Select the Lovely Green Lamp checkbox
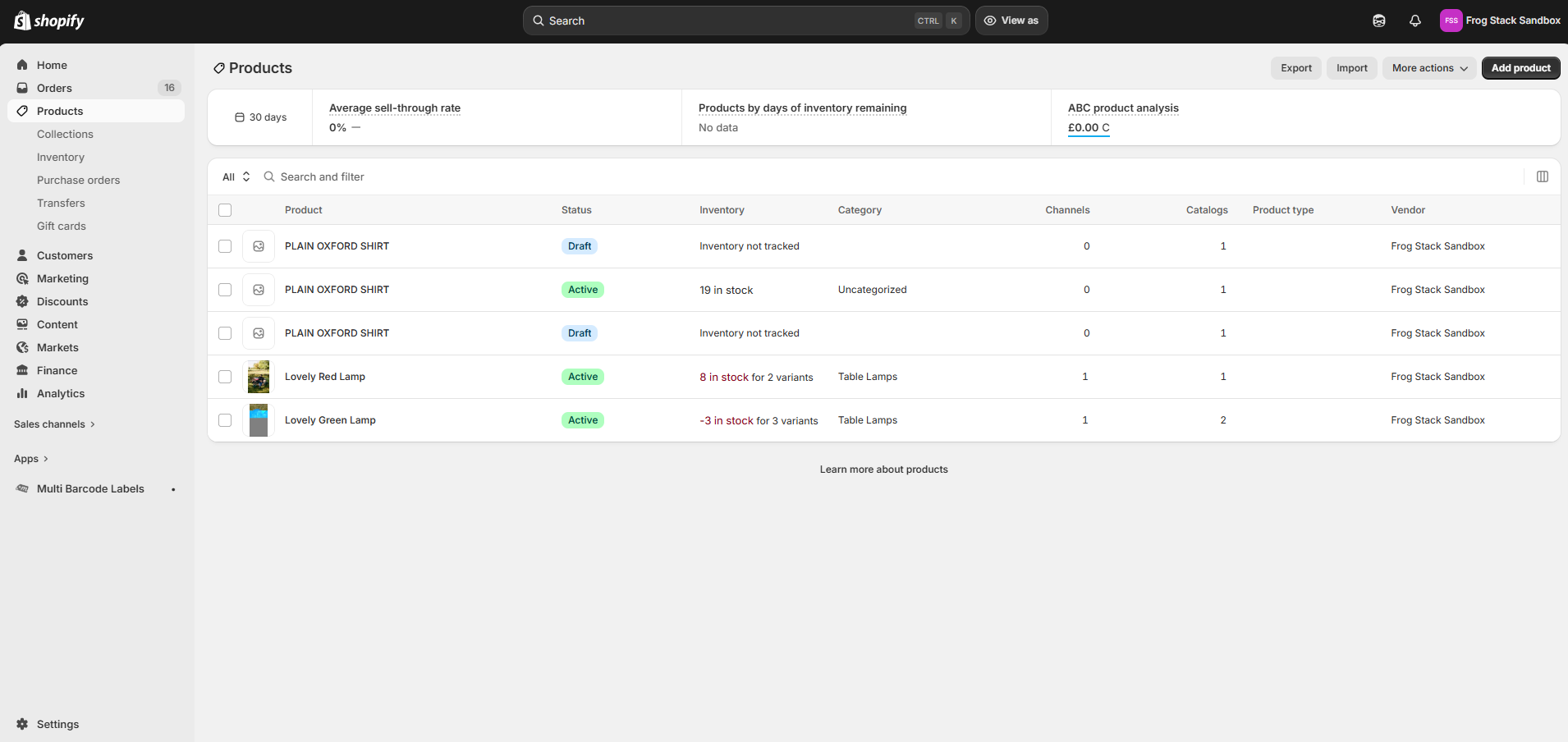 225,420
